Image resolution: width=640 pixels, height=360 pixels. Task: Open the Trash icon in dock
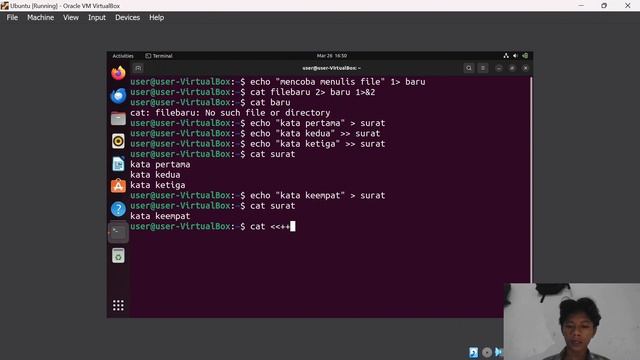click(118, 256)
